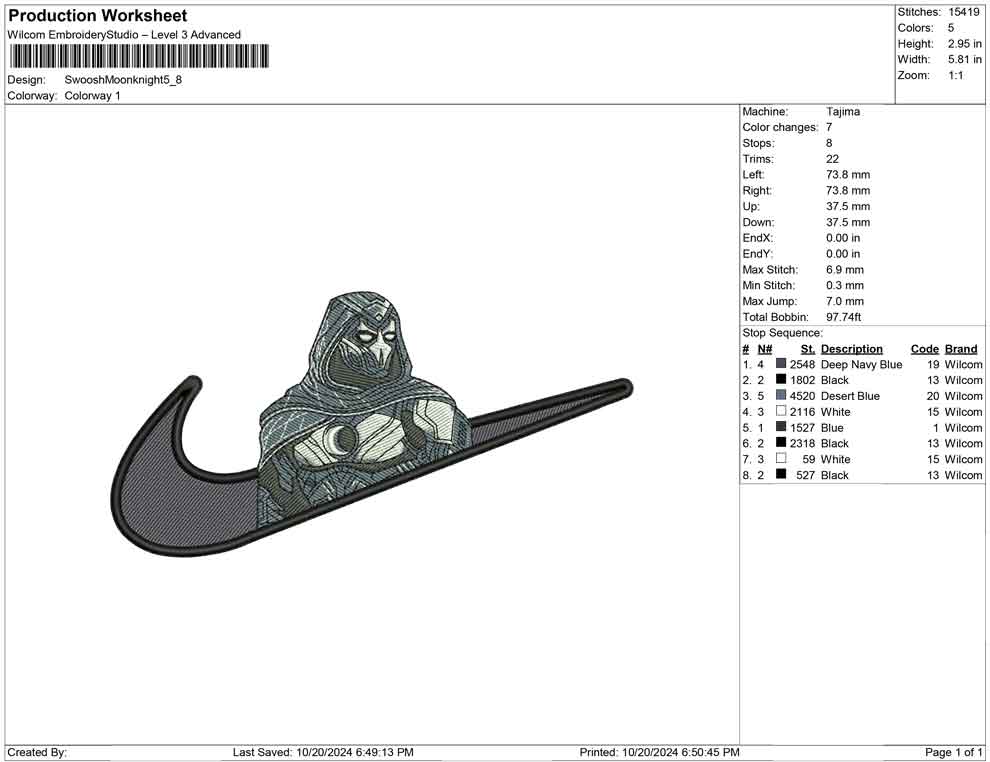Pick the Desert Blue swatch in stop 3
990x762 pixels.
pyautogui.click(x=781, y=395)
